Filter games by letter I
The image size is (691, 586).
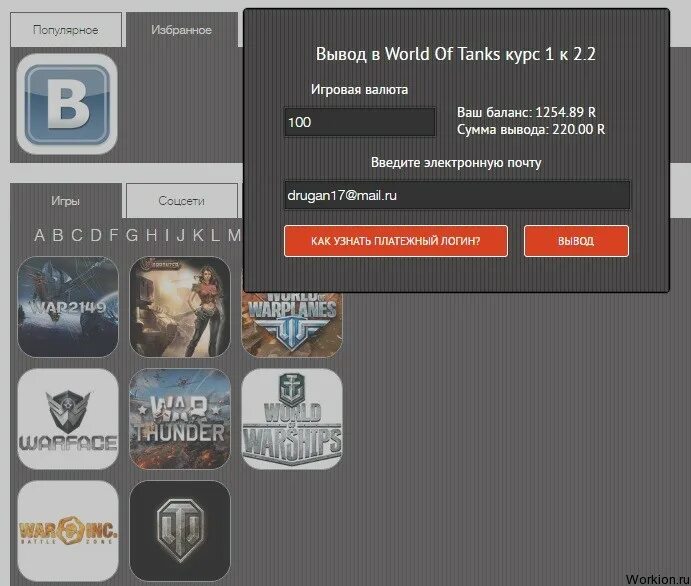166,235
